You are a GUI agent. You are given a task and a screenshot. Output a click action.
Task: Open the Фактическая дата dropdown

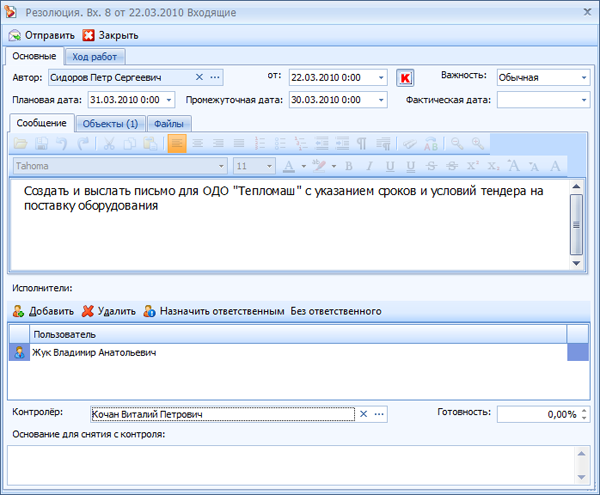584,100
